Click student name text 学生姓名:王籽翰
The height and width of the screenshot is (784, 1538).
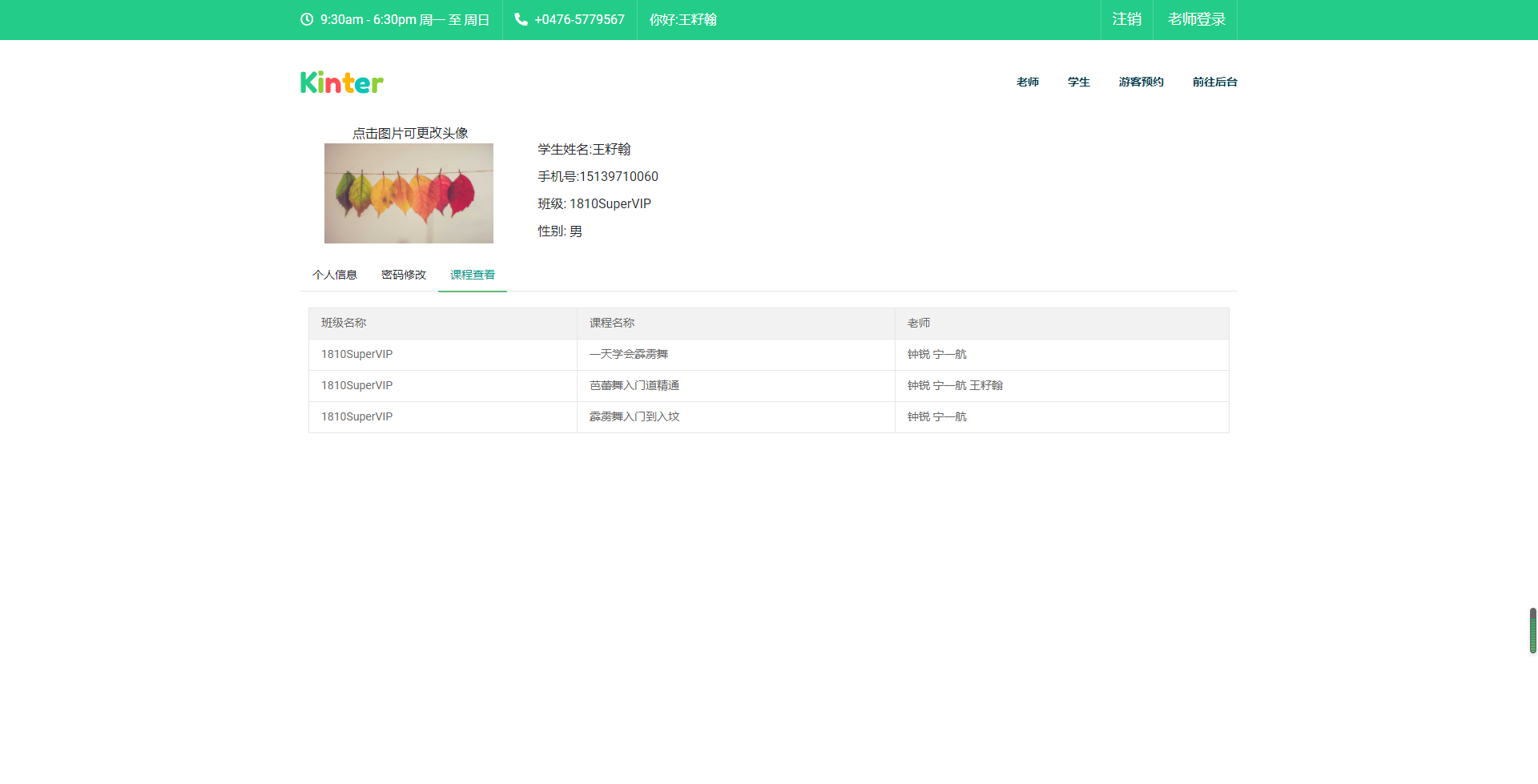click(584, 149)
